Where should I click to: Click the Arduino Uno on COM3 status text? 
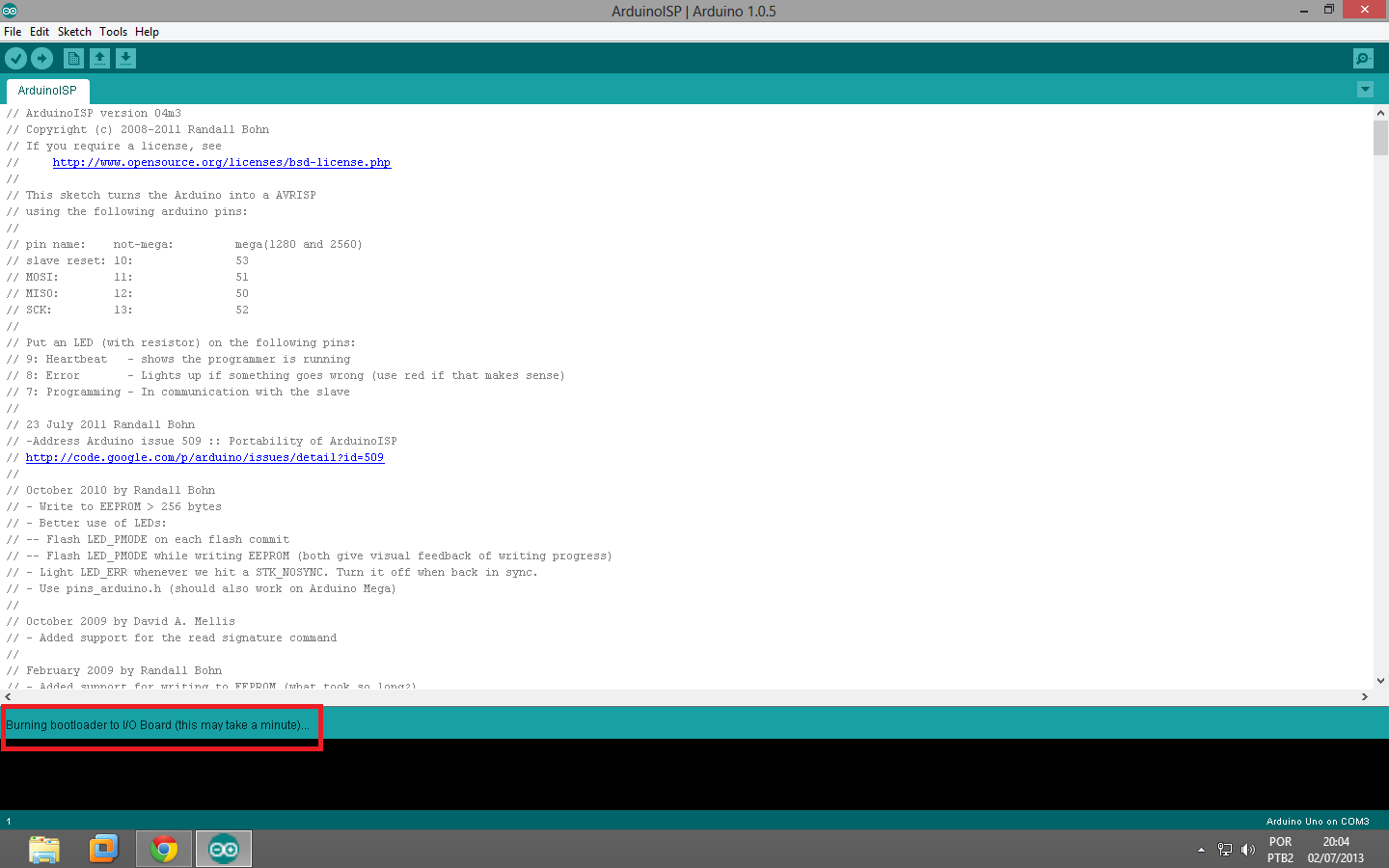(1318, 821)
